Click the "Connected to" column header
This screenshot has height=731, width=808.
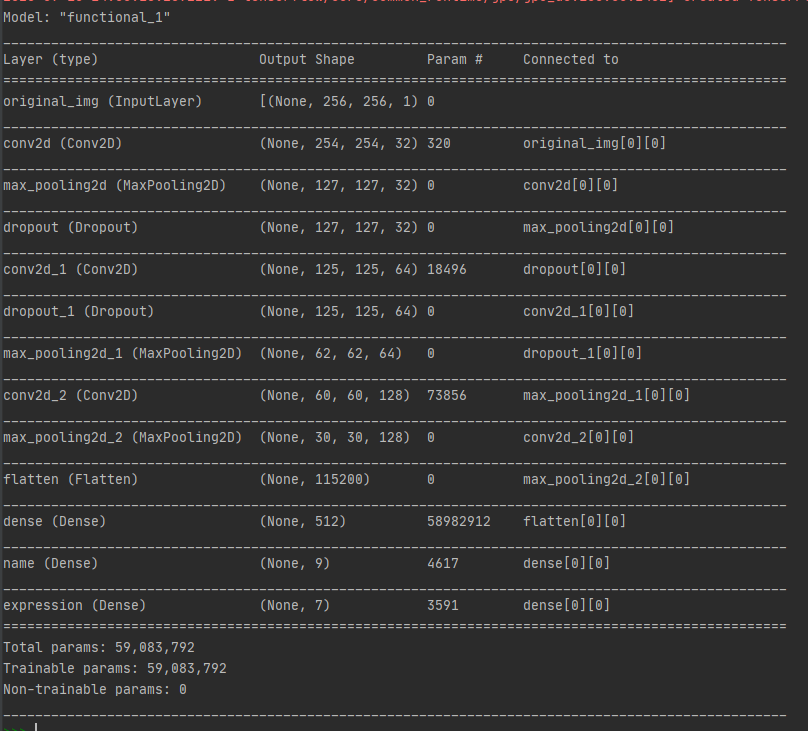pos(570,59)
